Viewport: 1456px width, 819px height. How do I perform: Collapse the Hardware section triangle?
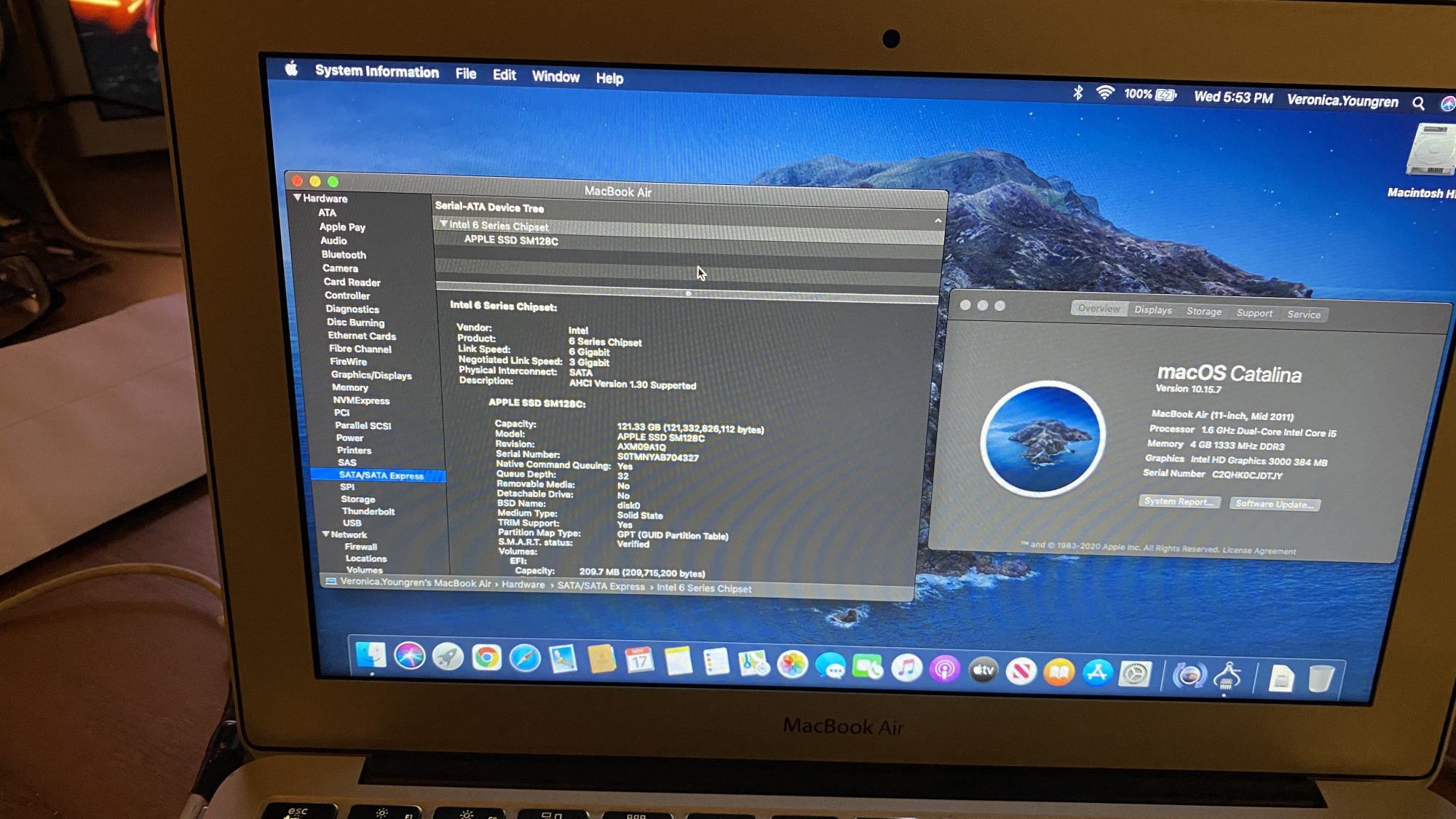click(297, 197)
